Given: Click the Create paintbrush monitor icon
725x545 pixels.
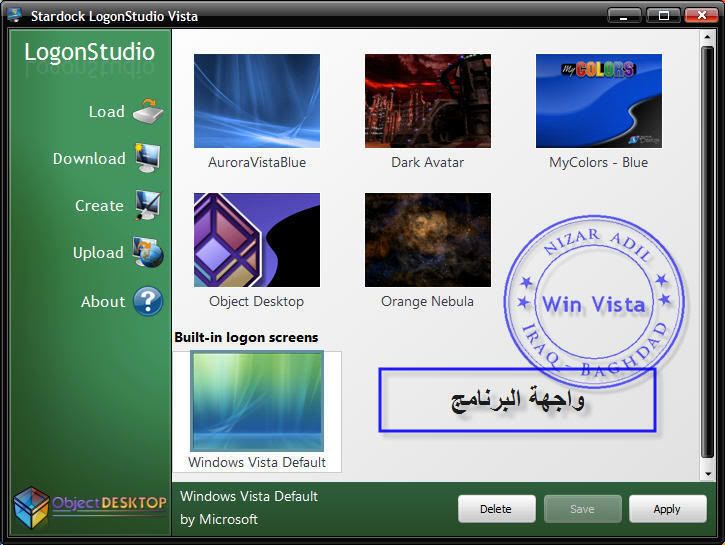Looking at the screenshot, I should pyautogui.click(x=148, y=205).
